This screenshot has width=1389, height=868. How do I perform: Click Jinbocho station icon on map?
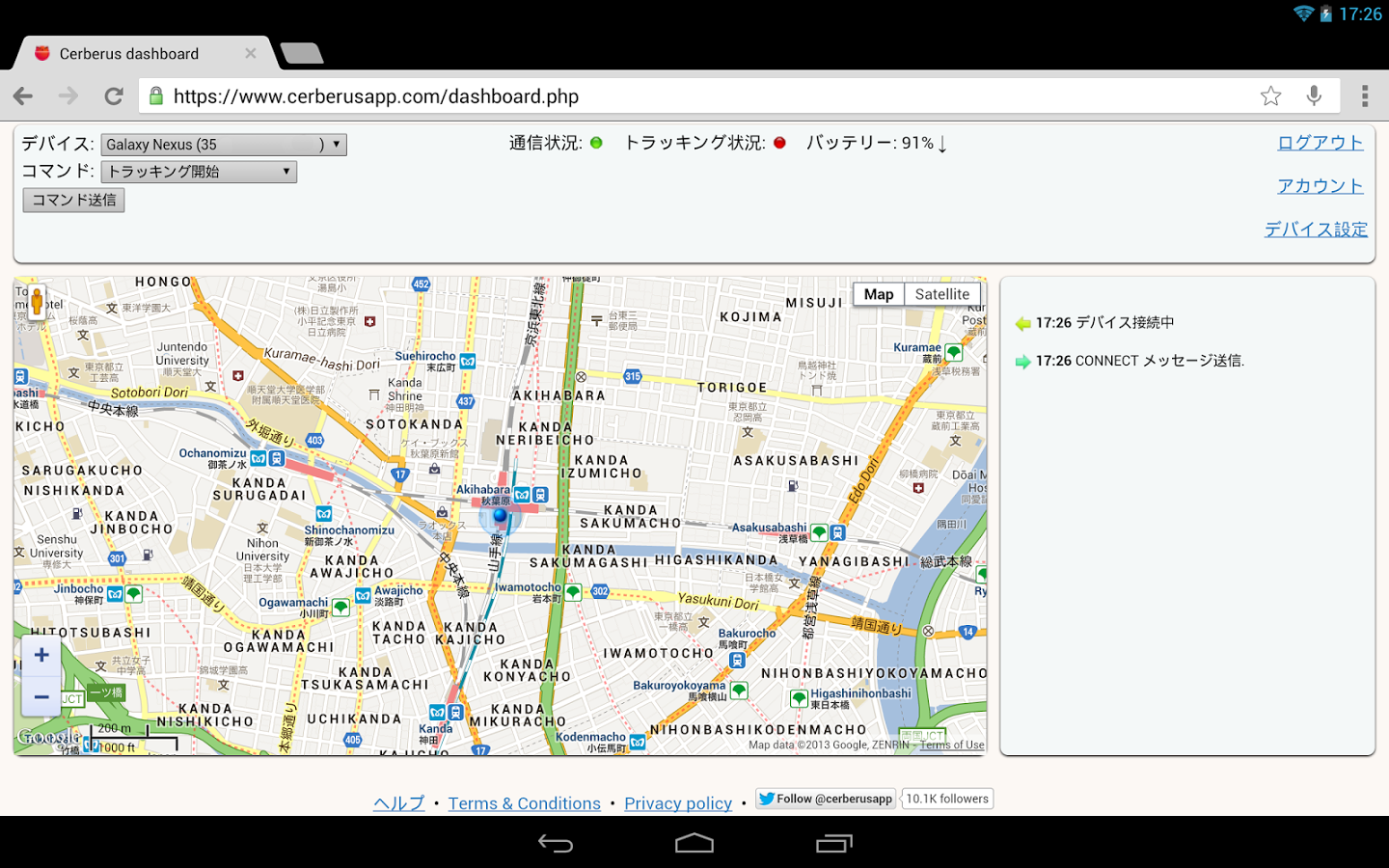coord(124,594)
